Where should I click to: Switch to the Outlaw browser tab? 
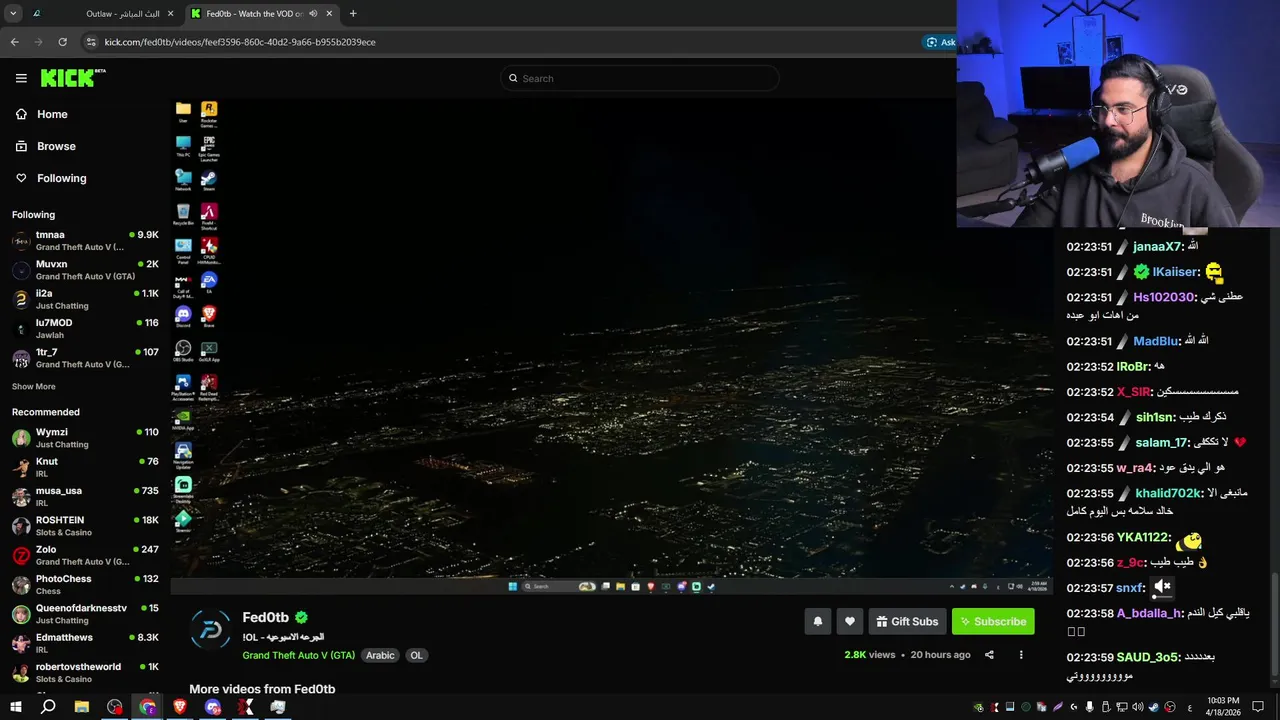[x=103, y=14]
